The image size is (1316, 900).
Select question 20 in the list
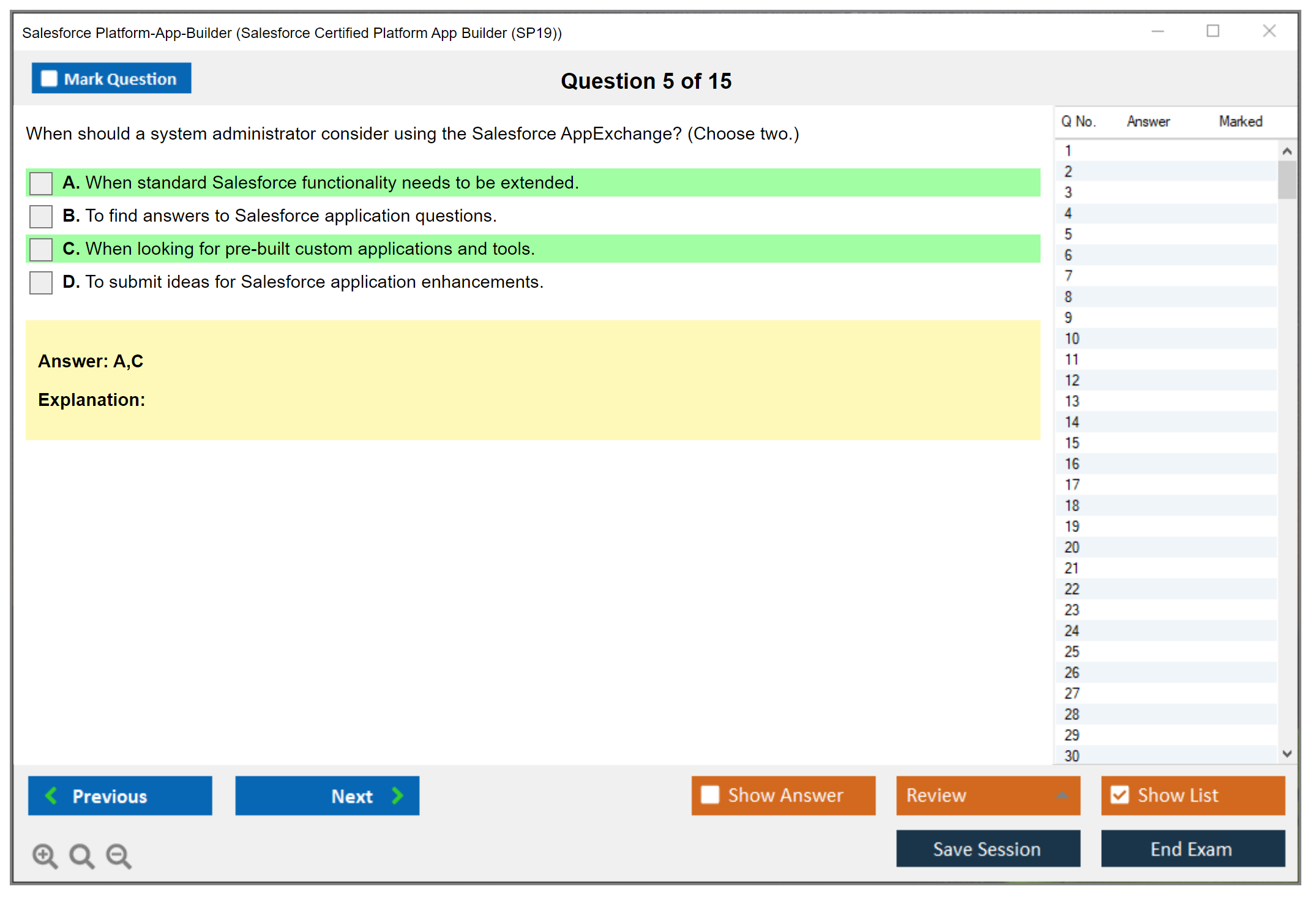point(1072,547)
